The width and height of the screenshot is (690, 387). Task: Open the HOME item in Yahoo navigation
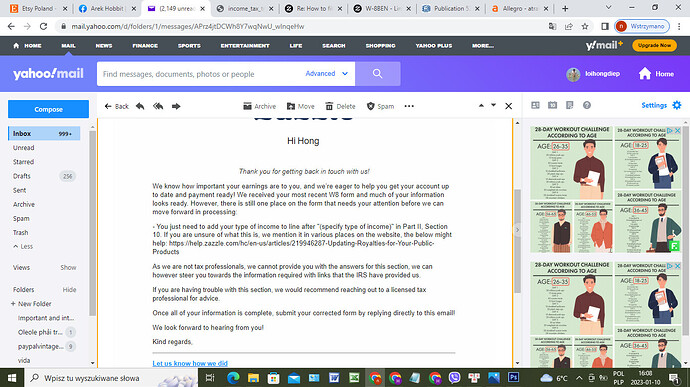pos(27,46)
